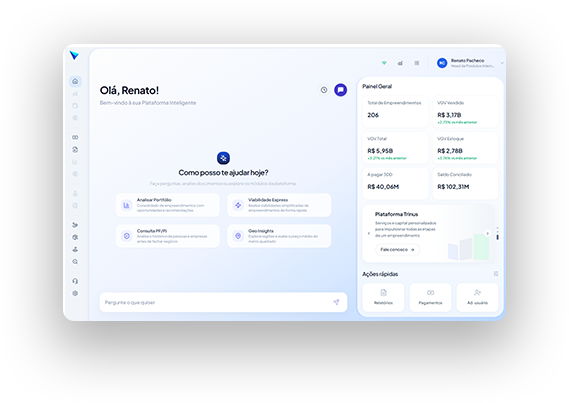
Task: Click the Pagamentos cash icon
Action: [x=430, y=293]
